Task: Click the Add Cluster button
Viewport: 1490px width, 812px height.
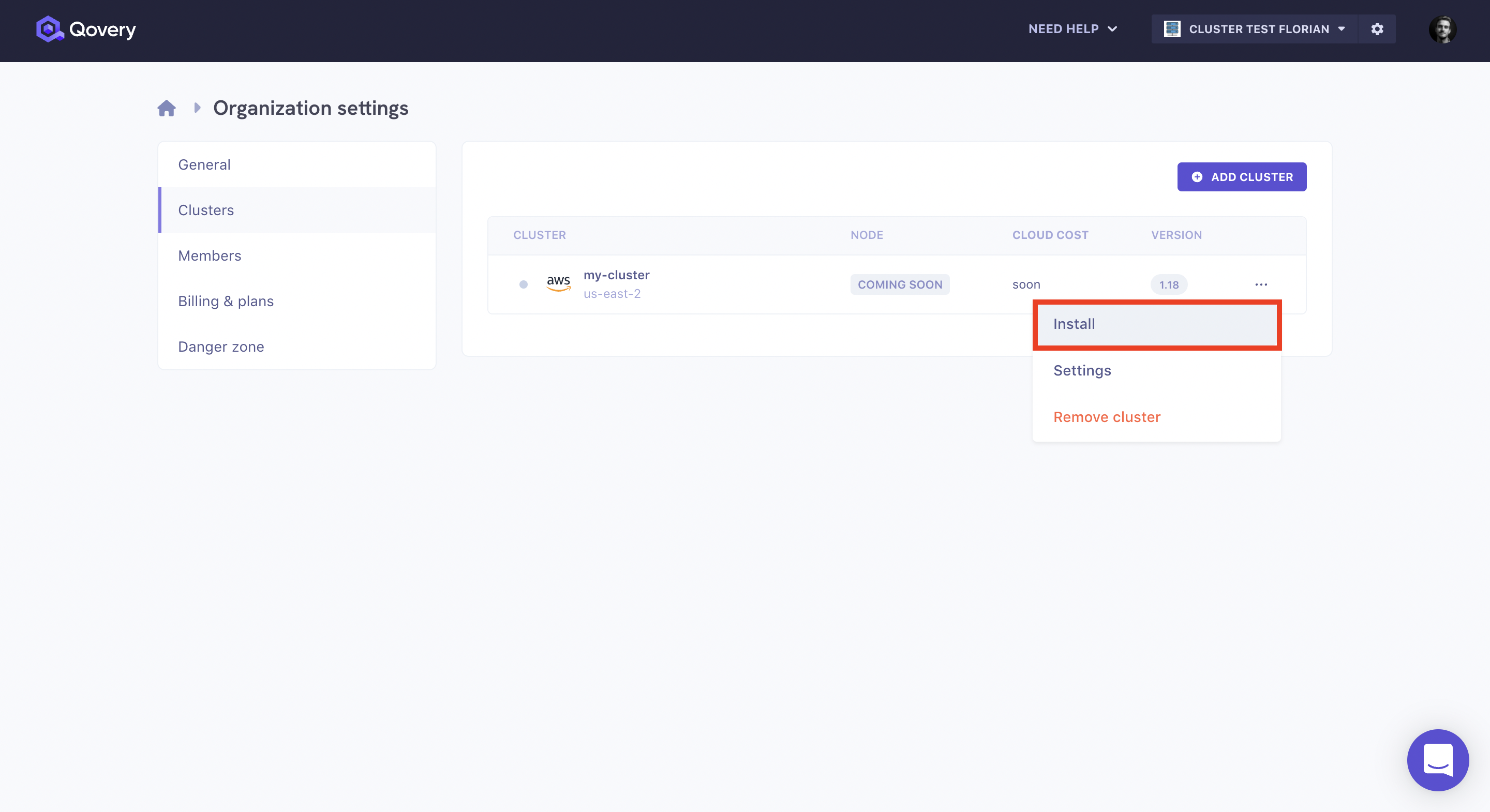Action: point(1242,177)
